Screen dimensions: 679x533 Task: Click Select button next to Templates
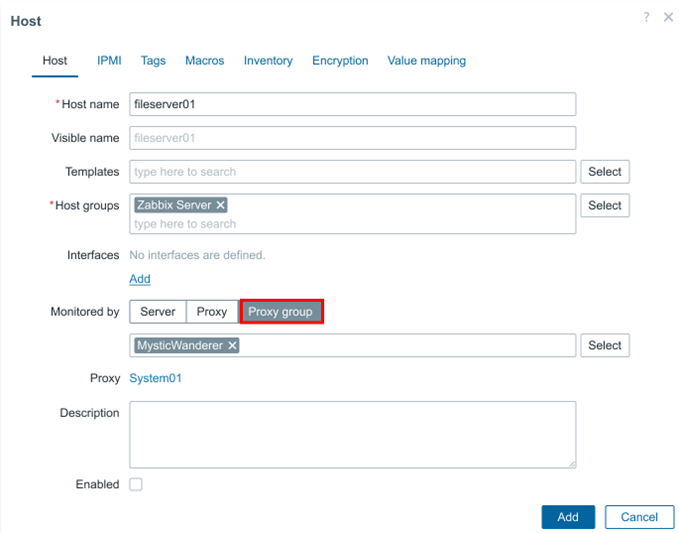point(605,172)
